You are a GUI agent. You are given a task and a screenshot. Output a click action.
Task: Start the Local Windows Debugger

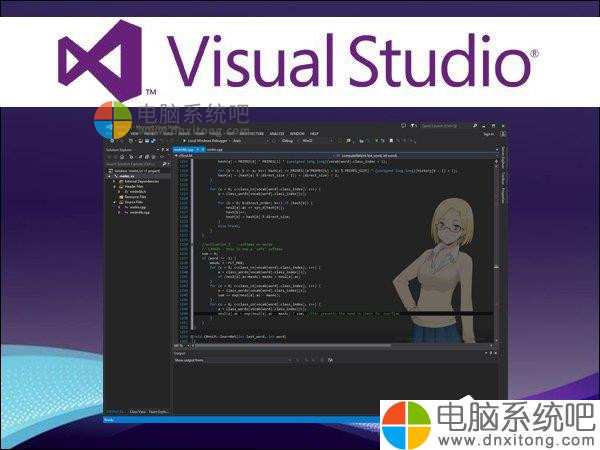[207, 141]
